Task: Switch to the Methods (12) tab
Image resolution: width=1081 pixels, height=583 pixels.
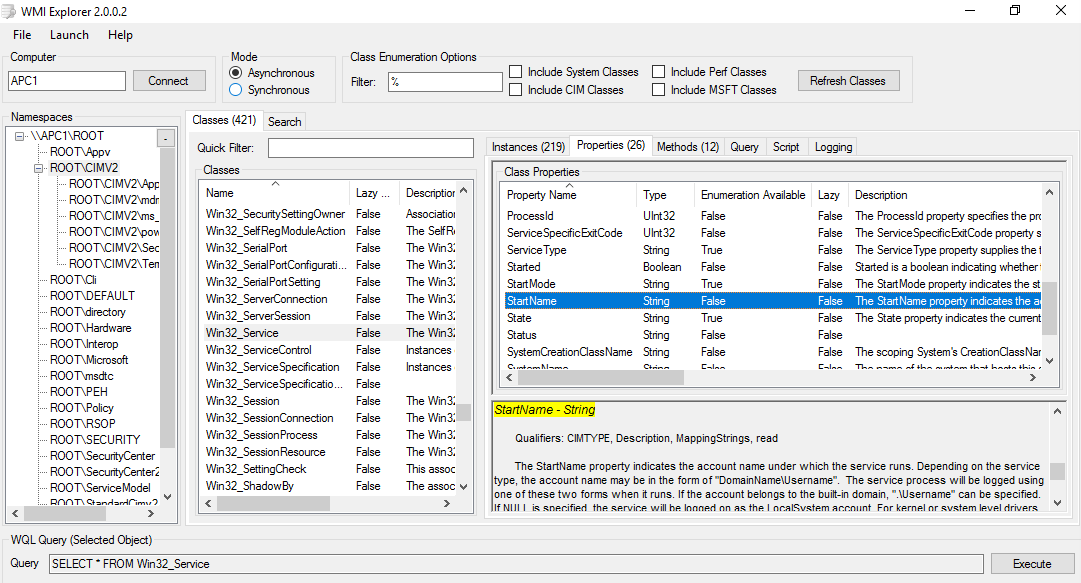Action: 687,147
